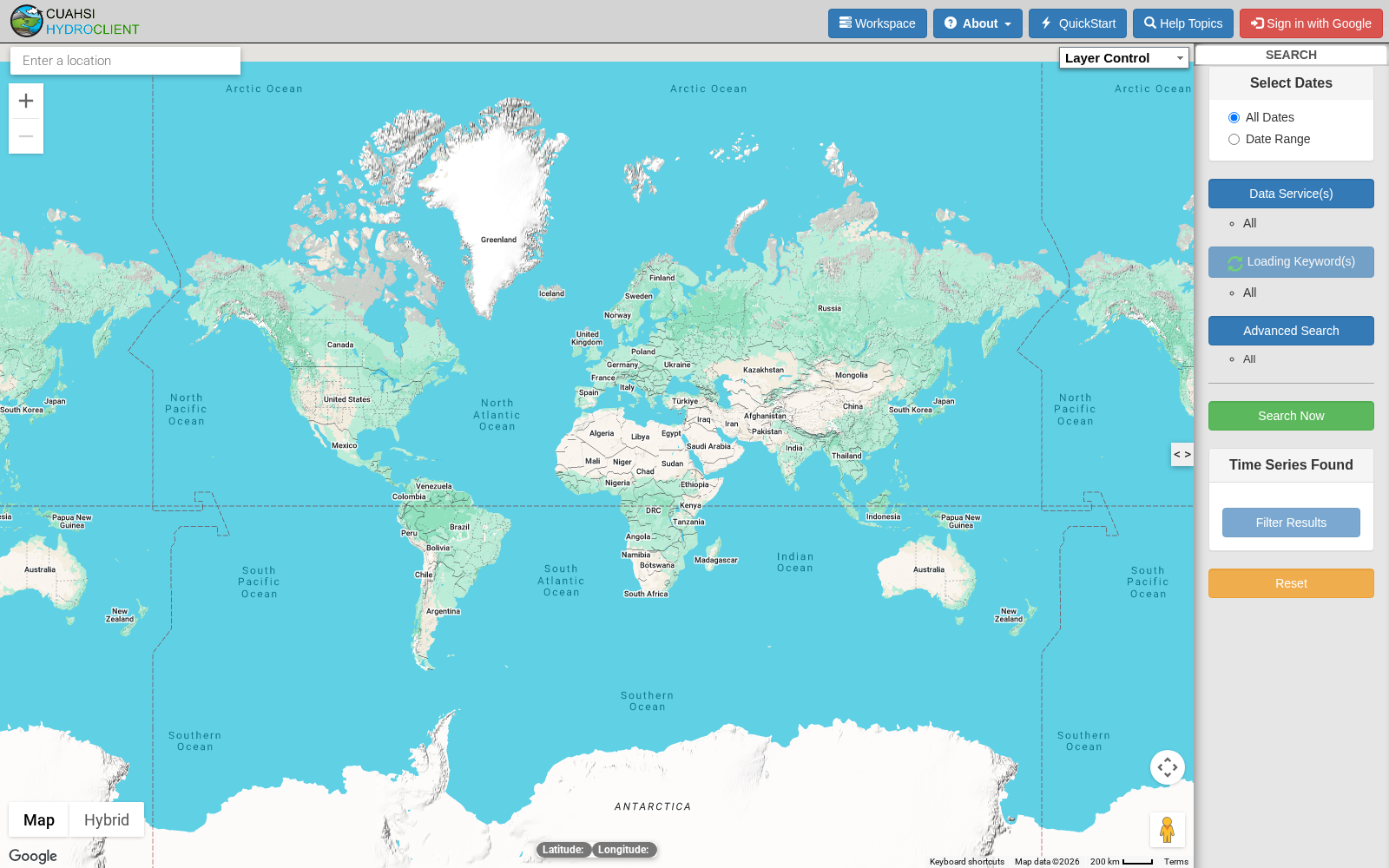Click the Kazakhstan map label
The image size is (1389, 868).
[763, 370]
